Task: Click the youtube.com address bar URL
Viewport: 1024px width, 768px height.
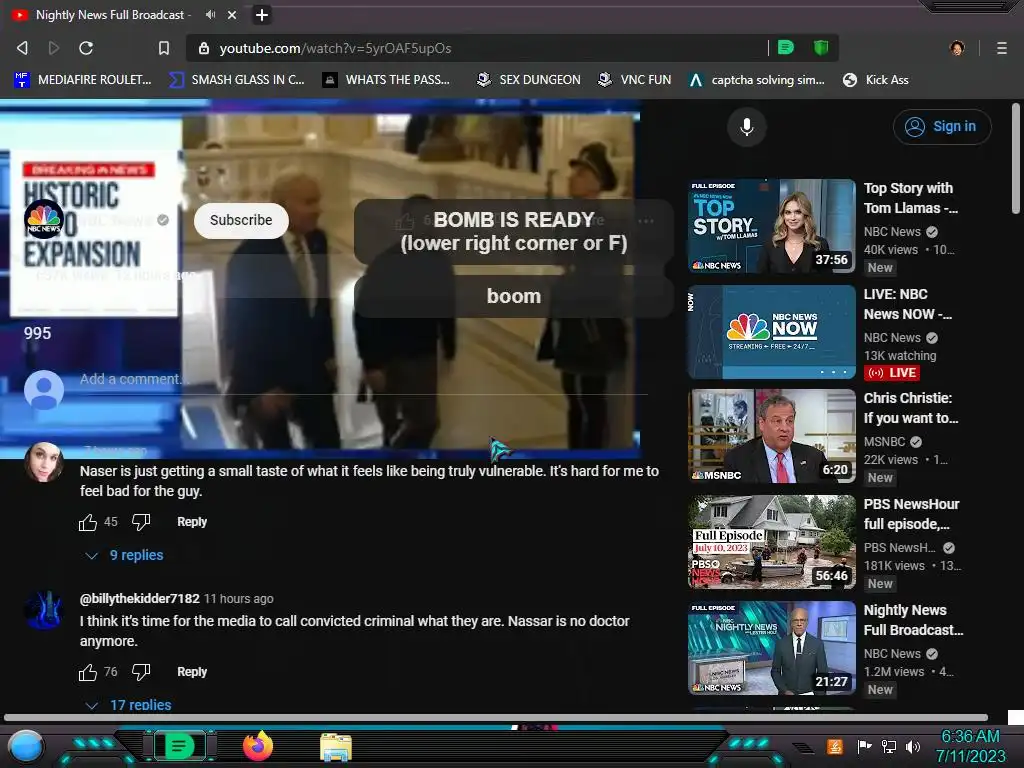Action: pyautogui.click(x=335, y=48)
